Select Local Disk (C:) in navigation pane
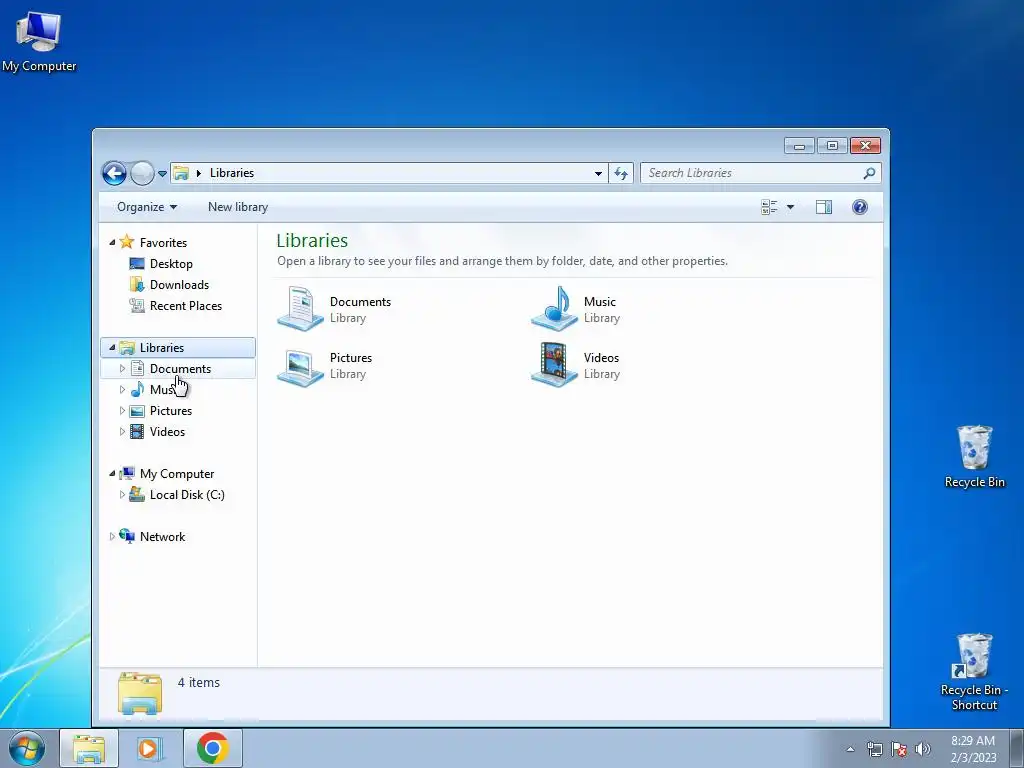The width and height of the screenshot is (1024, 768). (x=187, y=495)
